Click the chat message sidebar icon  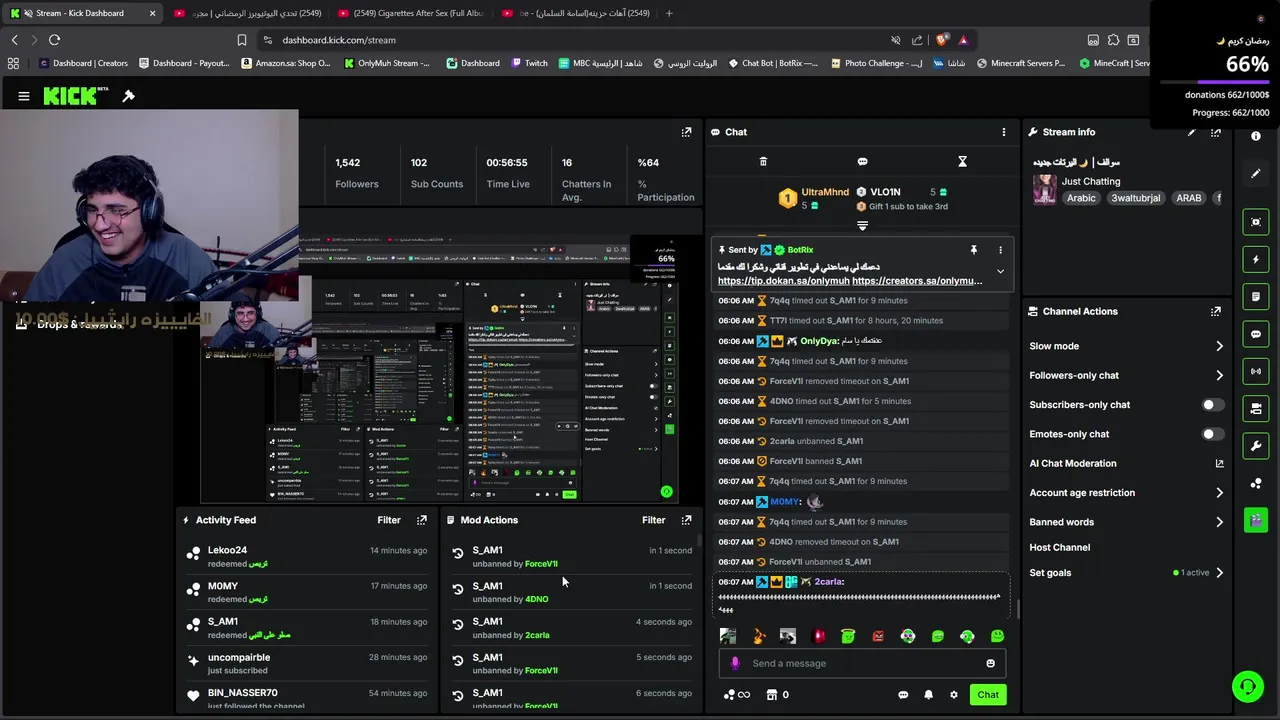[x=1256, y=334]
